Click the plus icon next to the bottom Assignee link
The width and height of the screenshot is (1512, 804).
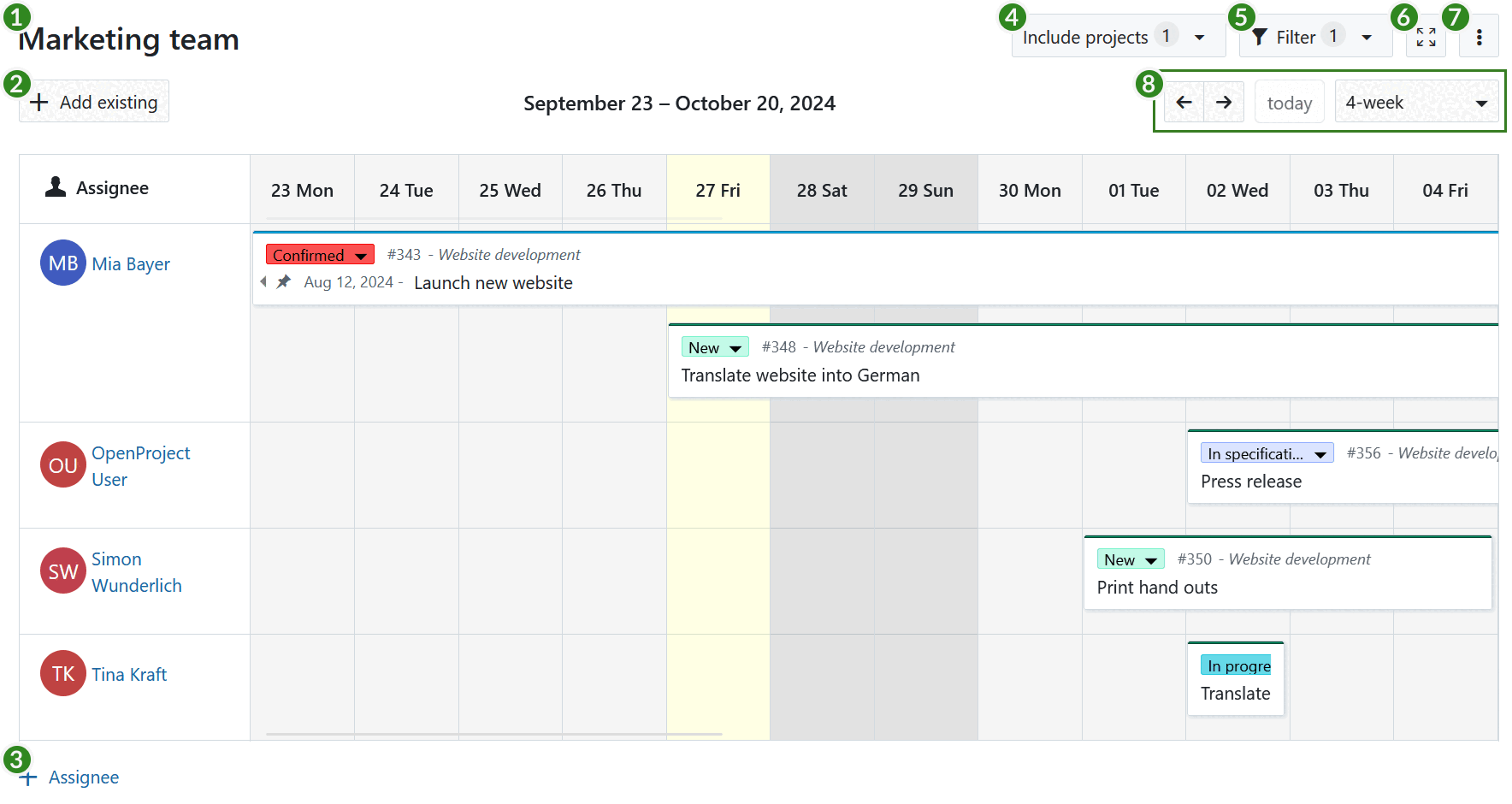(28, 777)
